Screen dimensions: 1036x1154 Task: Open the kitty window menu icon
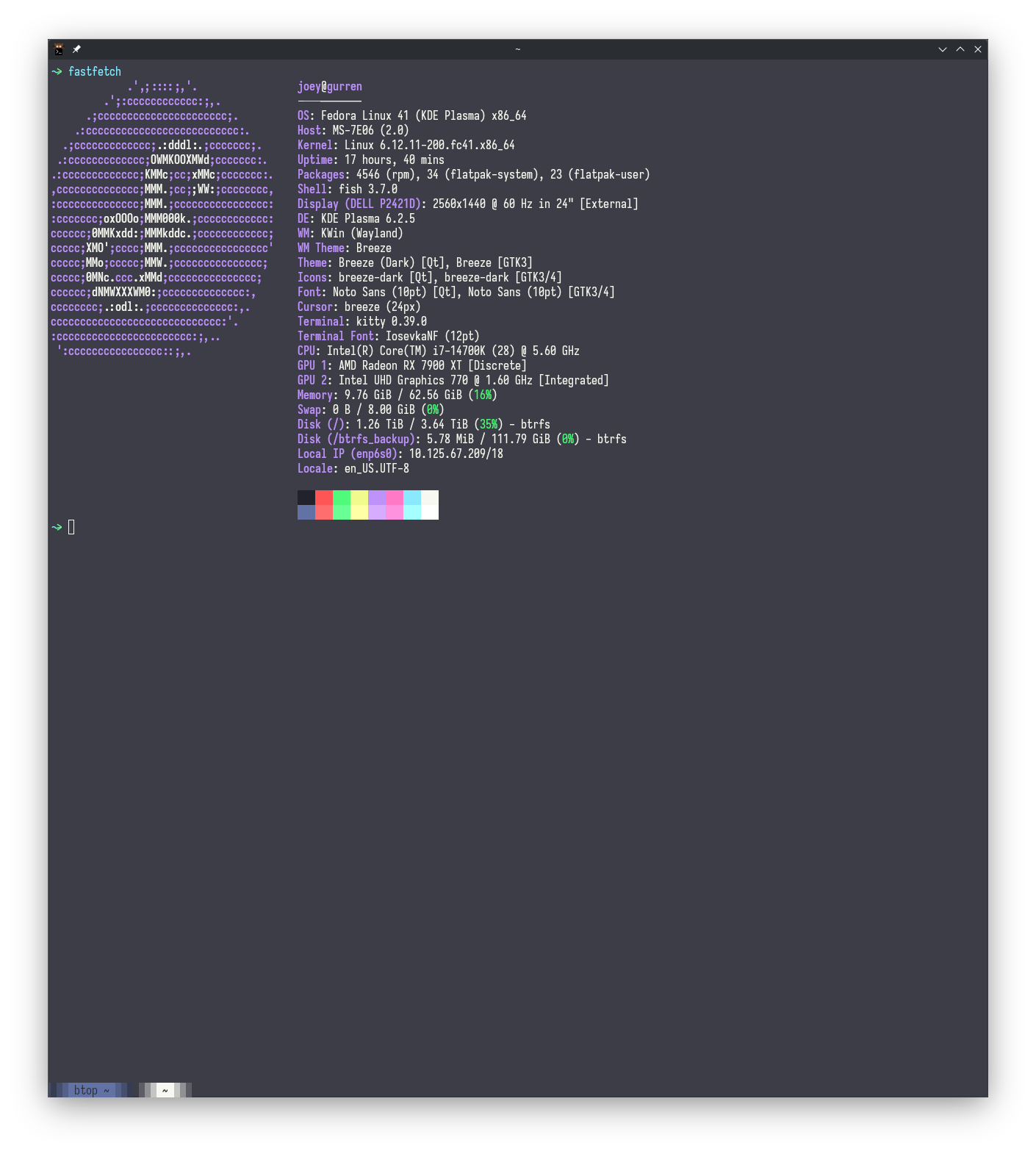(x=59, y=49)
